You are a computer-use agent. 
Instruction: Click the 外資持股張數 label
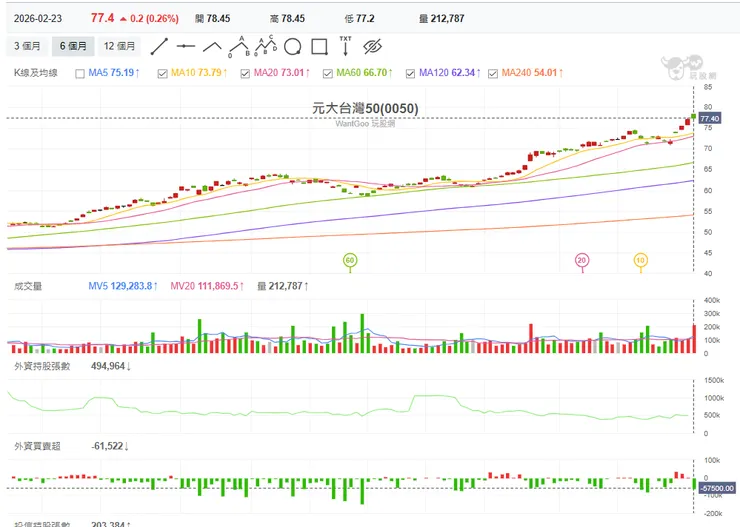42,367
